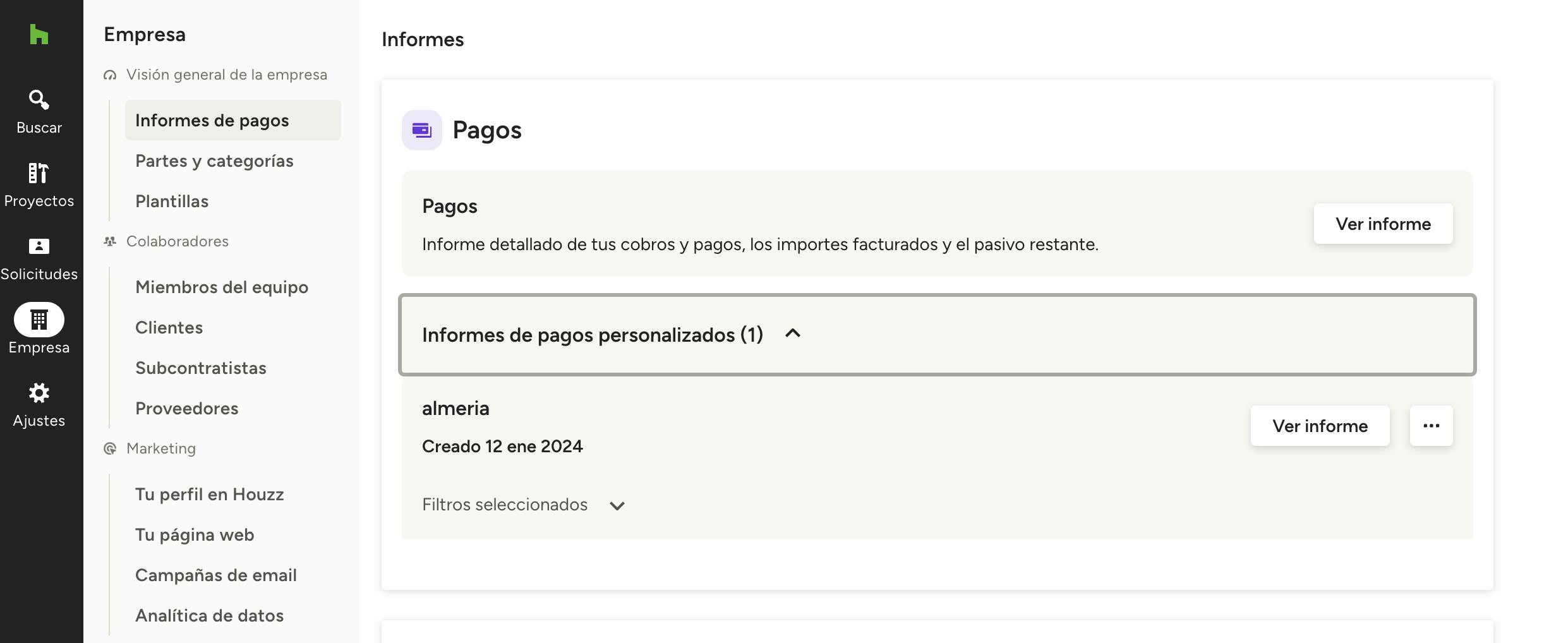Open Tu perfil en Houzz

[x=209, y=494]
